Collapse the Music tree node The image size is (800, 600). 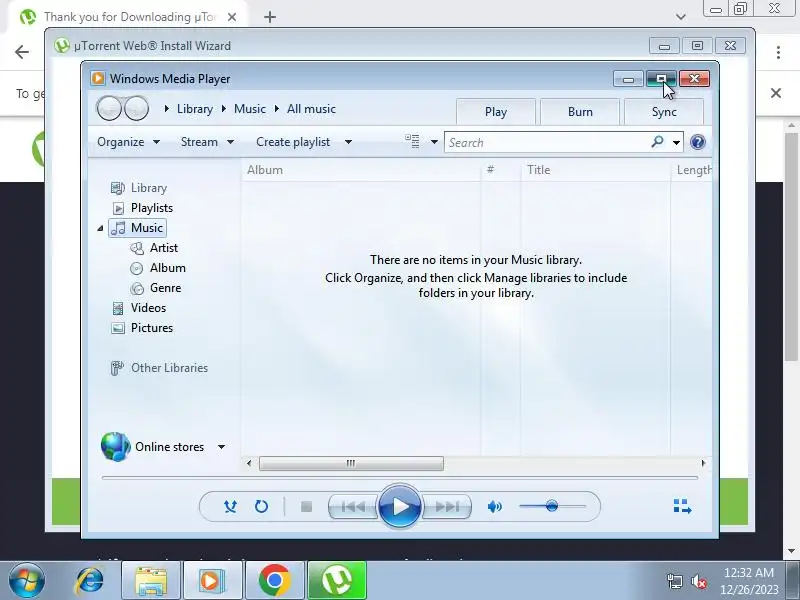tap(101, 228)
